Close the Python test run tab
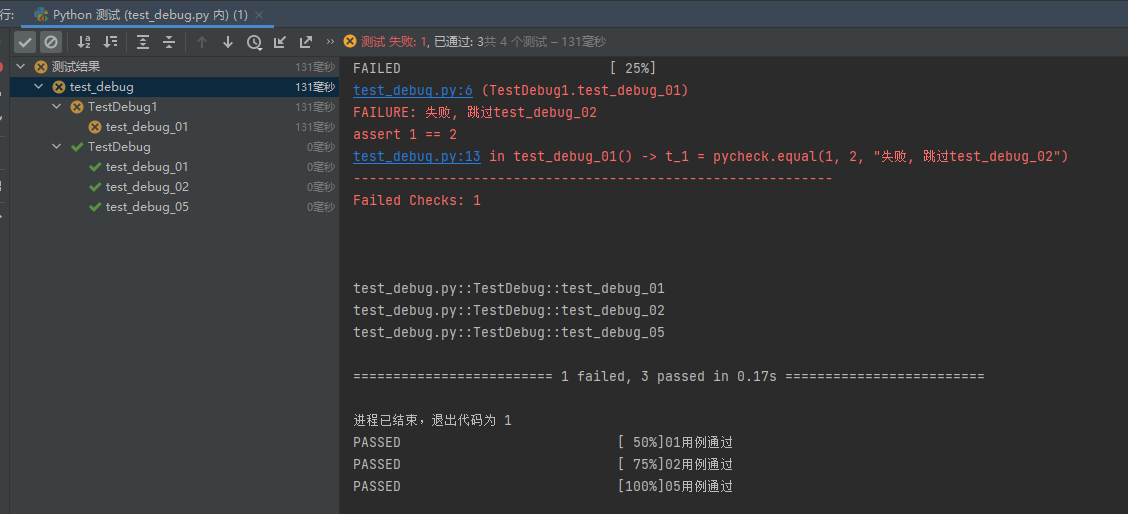The image size is (1128, 514). (259, 15)
